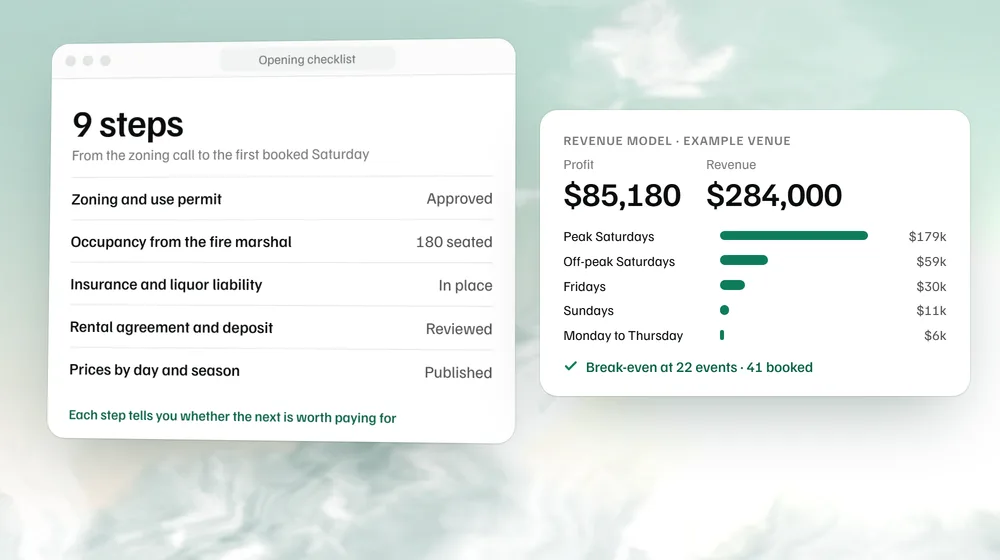
Task: Click the 'Profit' label
Action: click(578, 165)
